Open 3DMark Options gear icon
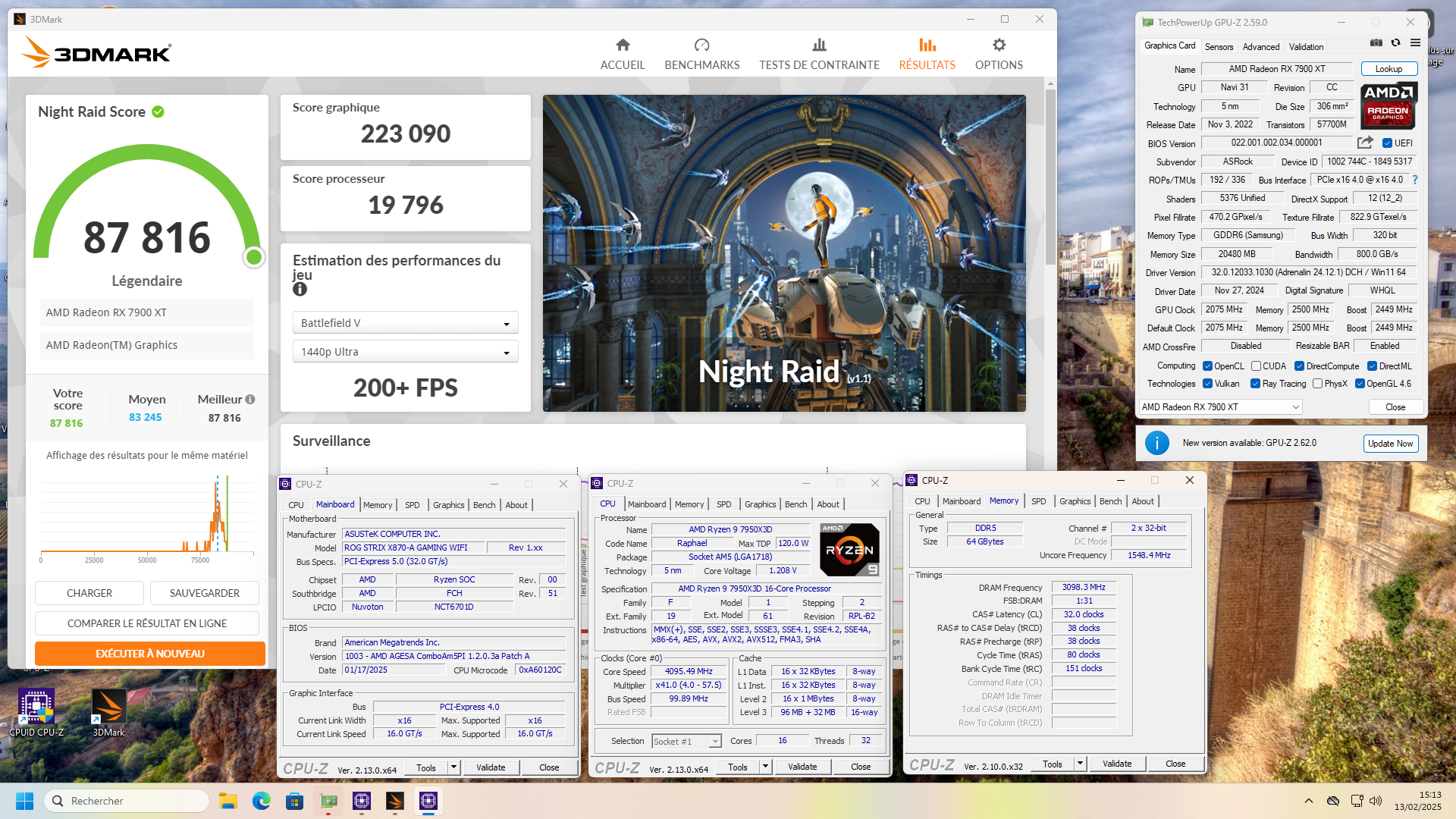The image size is (1456, 819). (999, 45)
